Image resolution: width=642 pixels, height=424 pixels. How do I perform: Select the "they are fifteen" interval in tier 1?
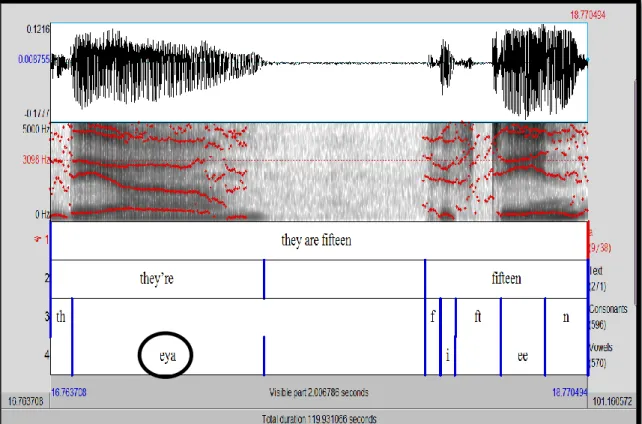point(319,240)
